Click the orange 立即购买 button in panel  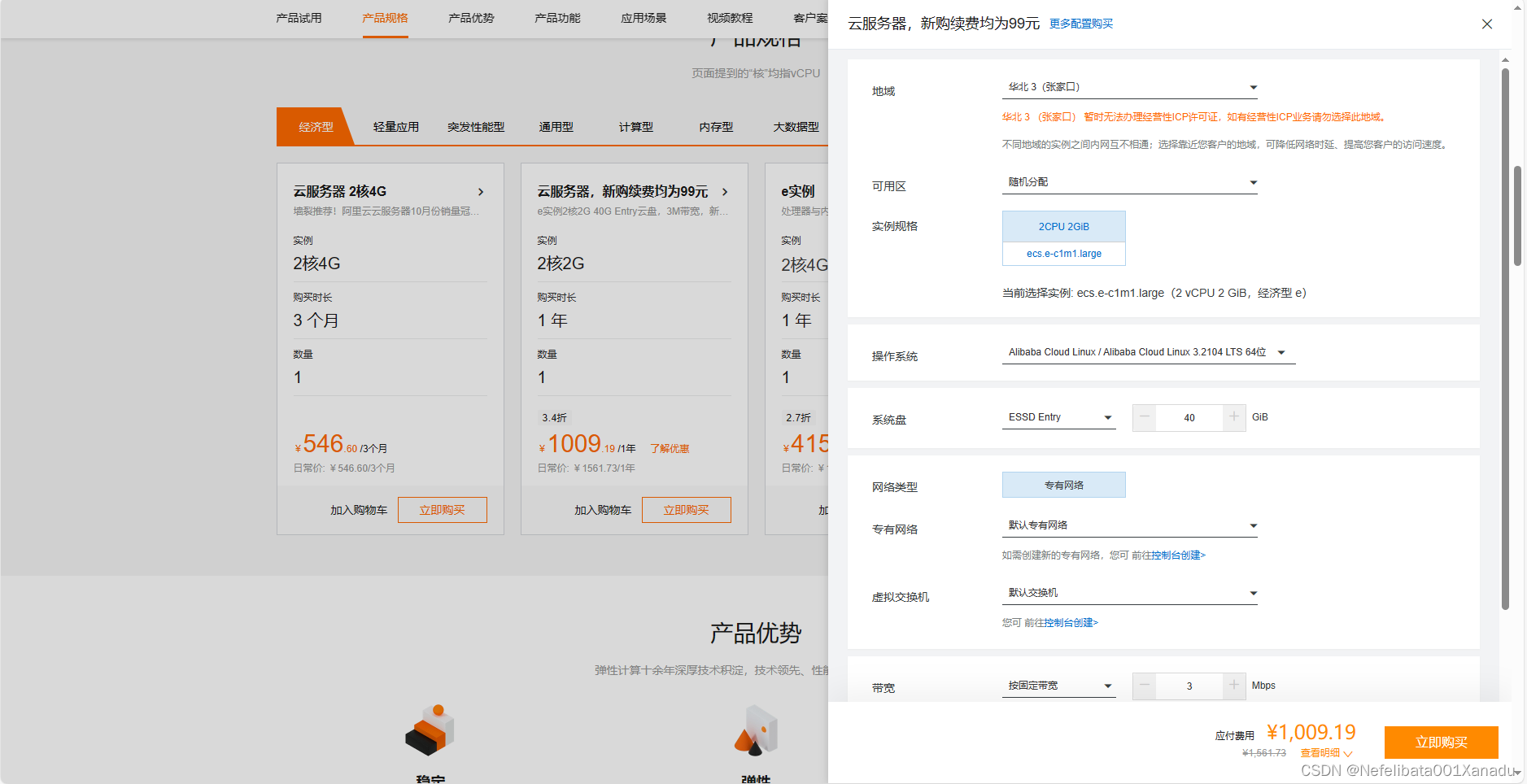pos(1442,742)
